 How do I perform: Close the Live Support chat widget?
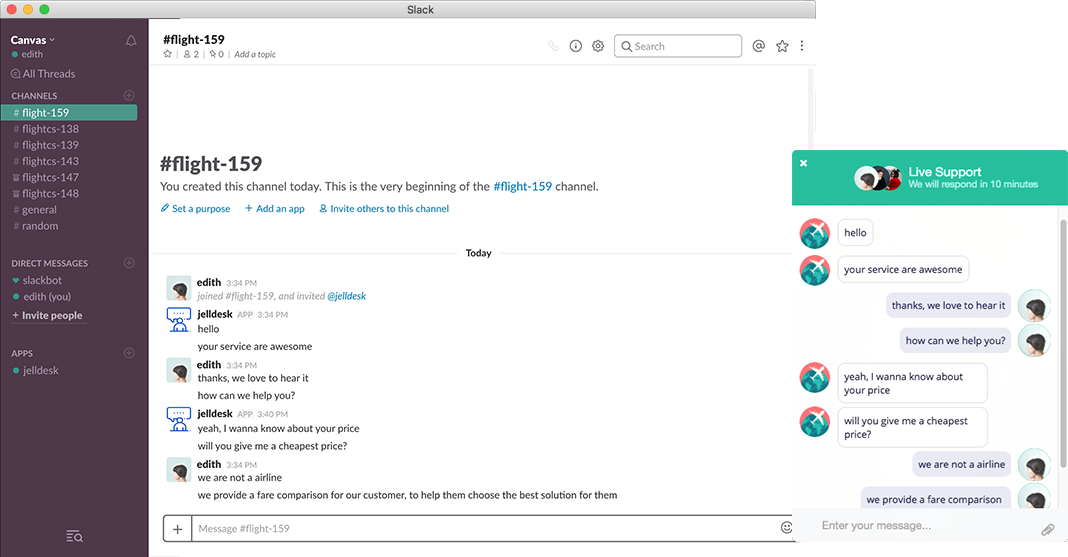click(803, 163)
